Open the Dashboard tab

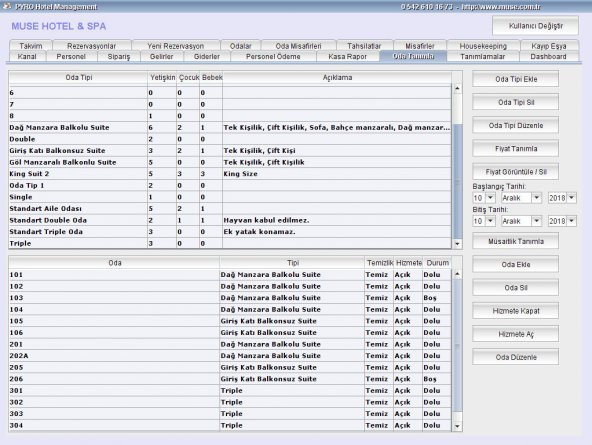(x=548, y=56)
